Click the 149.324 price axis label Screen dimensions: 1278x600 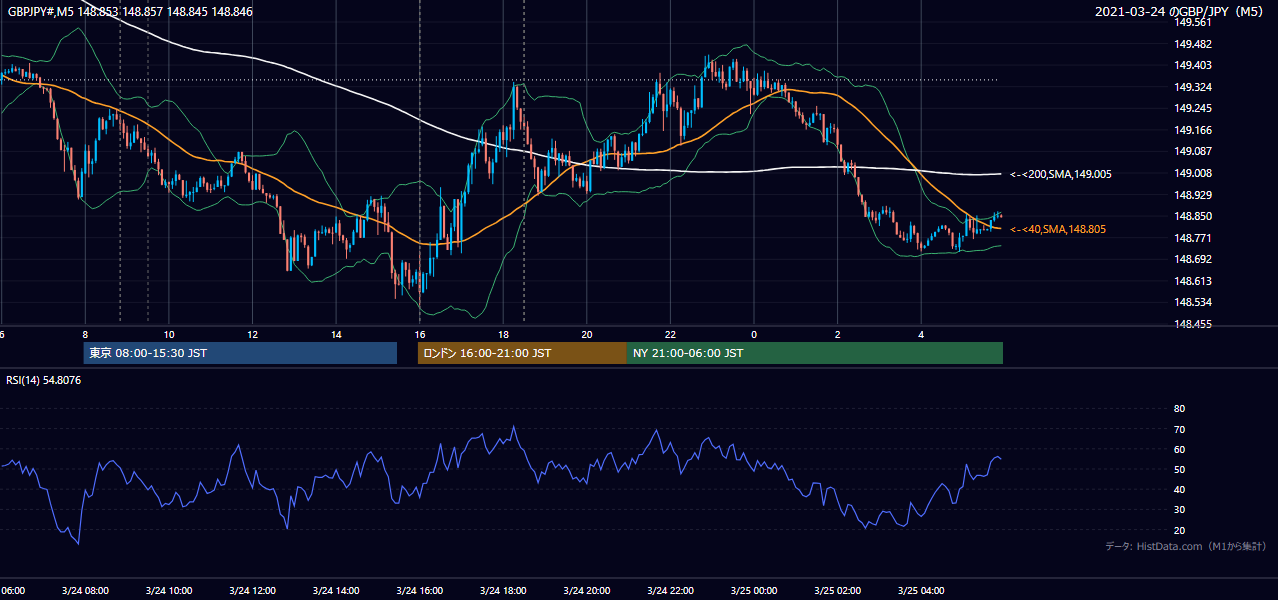(x=1192, y=87)
